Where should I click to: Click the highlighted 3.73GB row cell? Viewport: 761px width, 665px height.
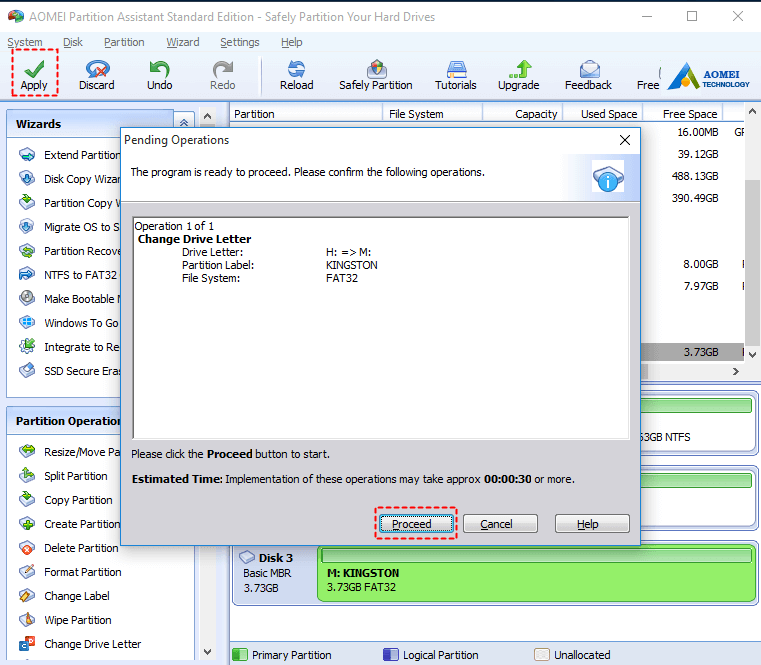coord(701,352)
